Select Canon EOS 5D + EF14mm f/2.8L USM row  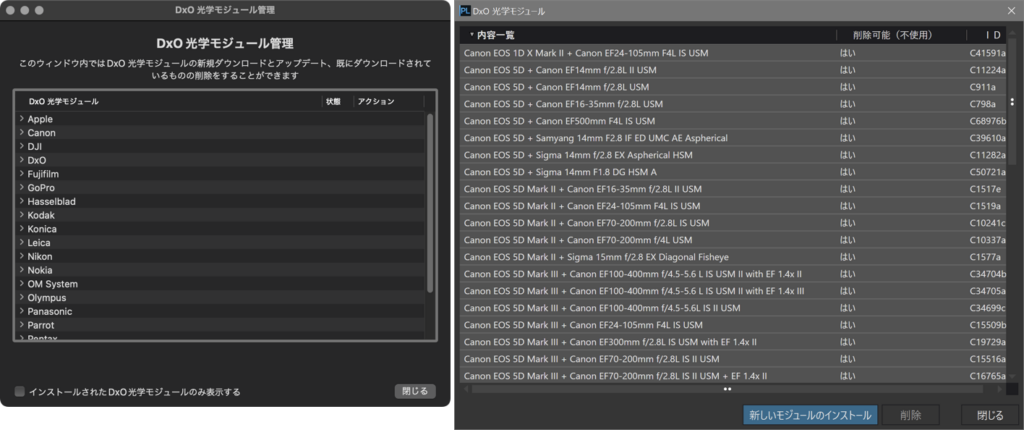coord(734,86)
